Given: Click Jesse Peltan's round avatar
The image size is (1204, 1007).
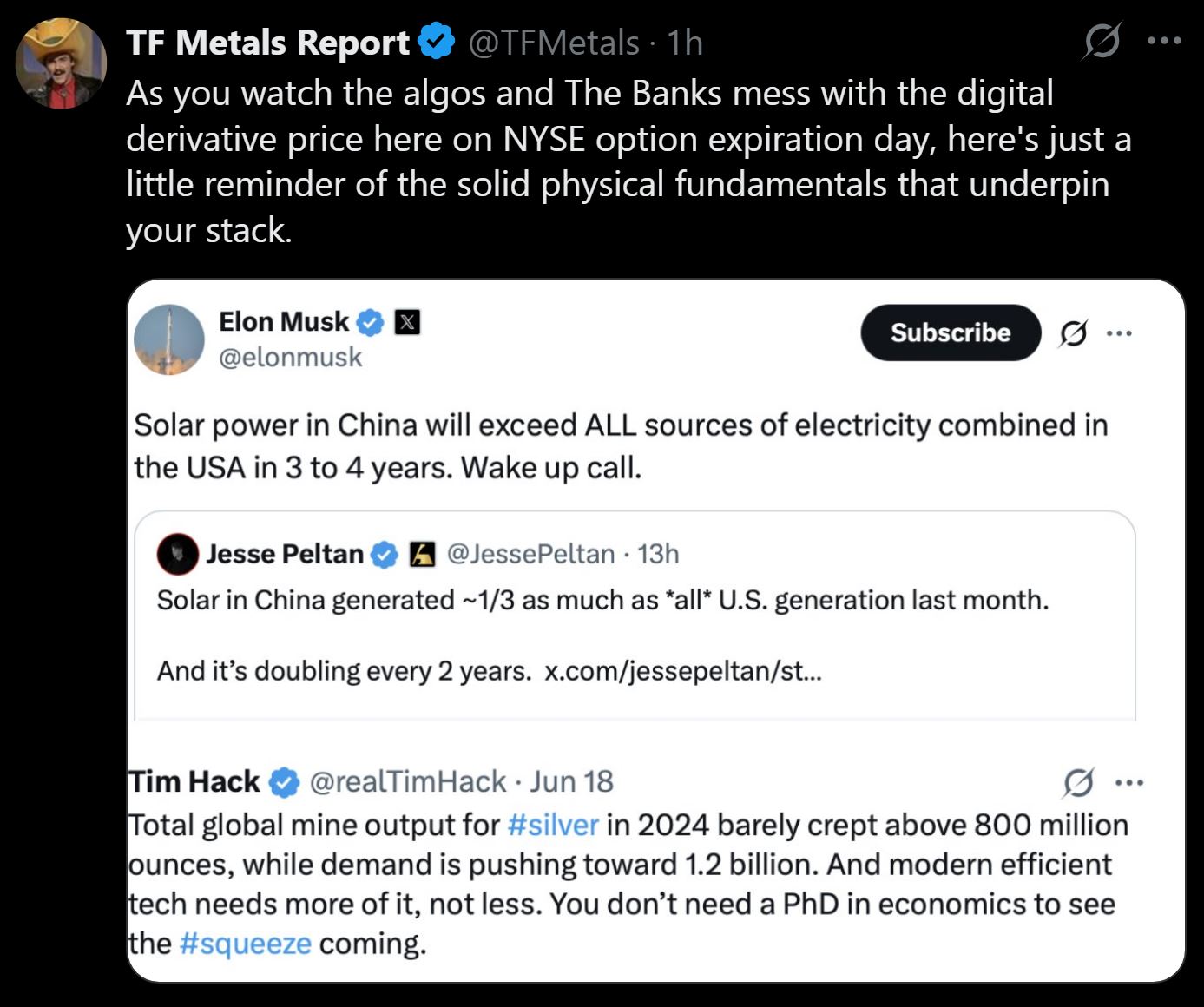Looking at the screenshot, I should click(x=178, y=554).
